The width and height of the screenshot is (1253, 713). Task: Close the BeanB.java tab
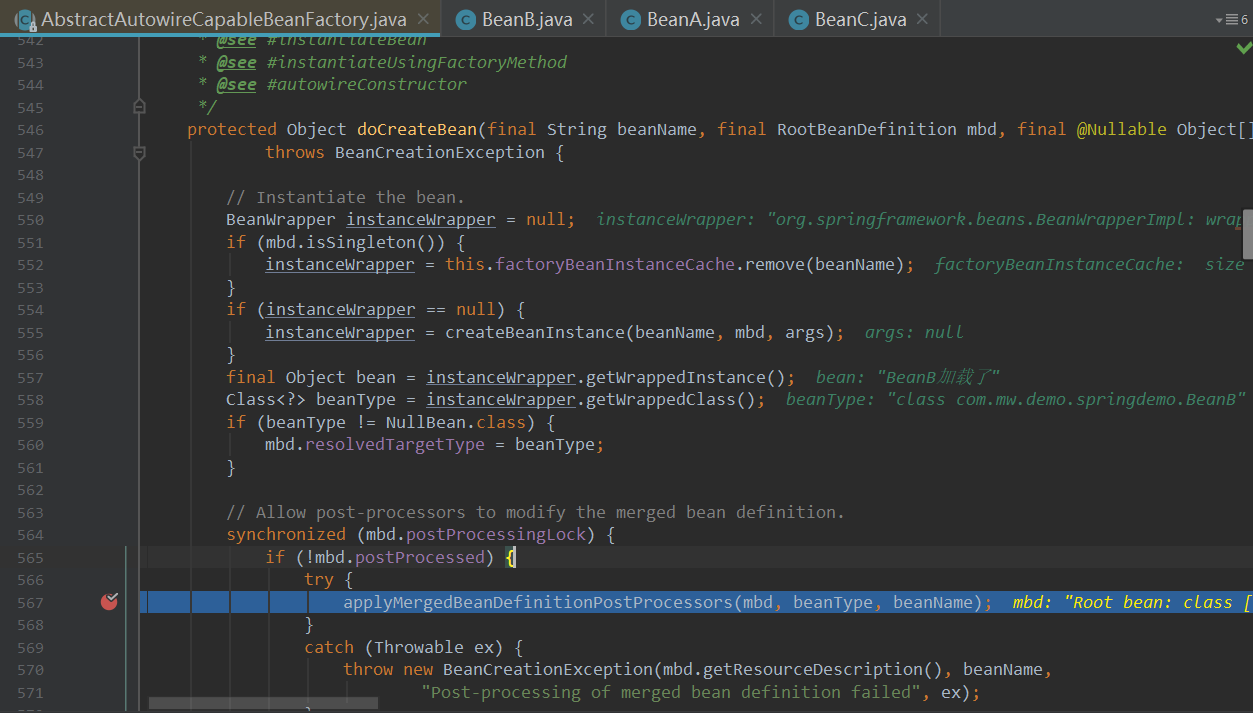[x=588, y=19]
